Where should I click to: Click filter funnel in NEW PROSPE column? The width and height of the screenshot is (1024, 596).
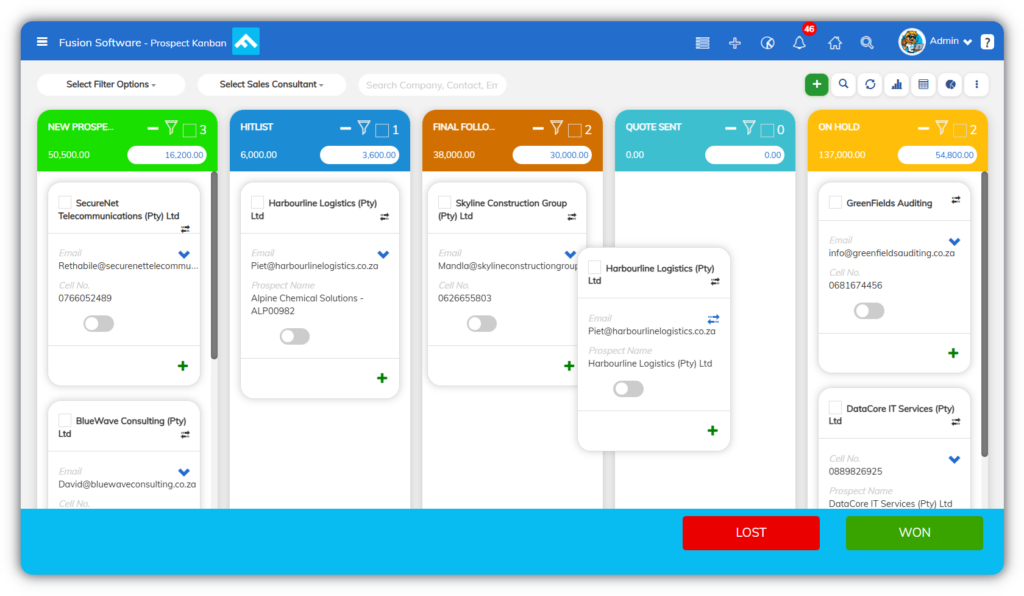pos(171,128)
